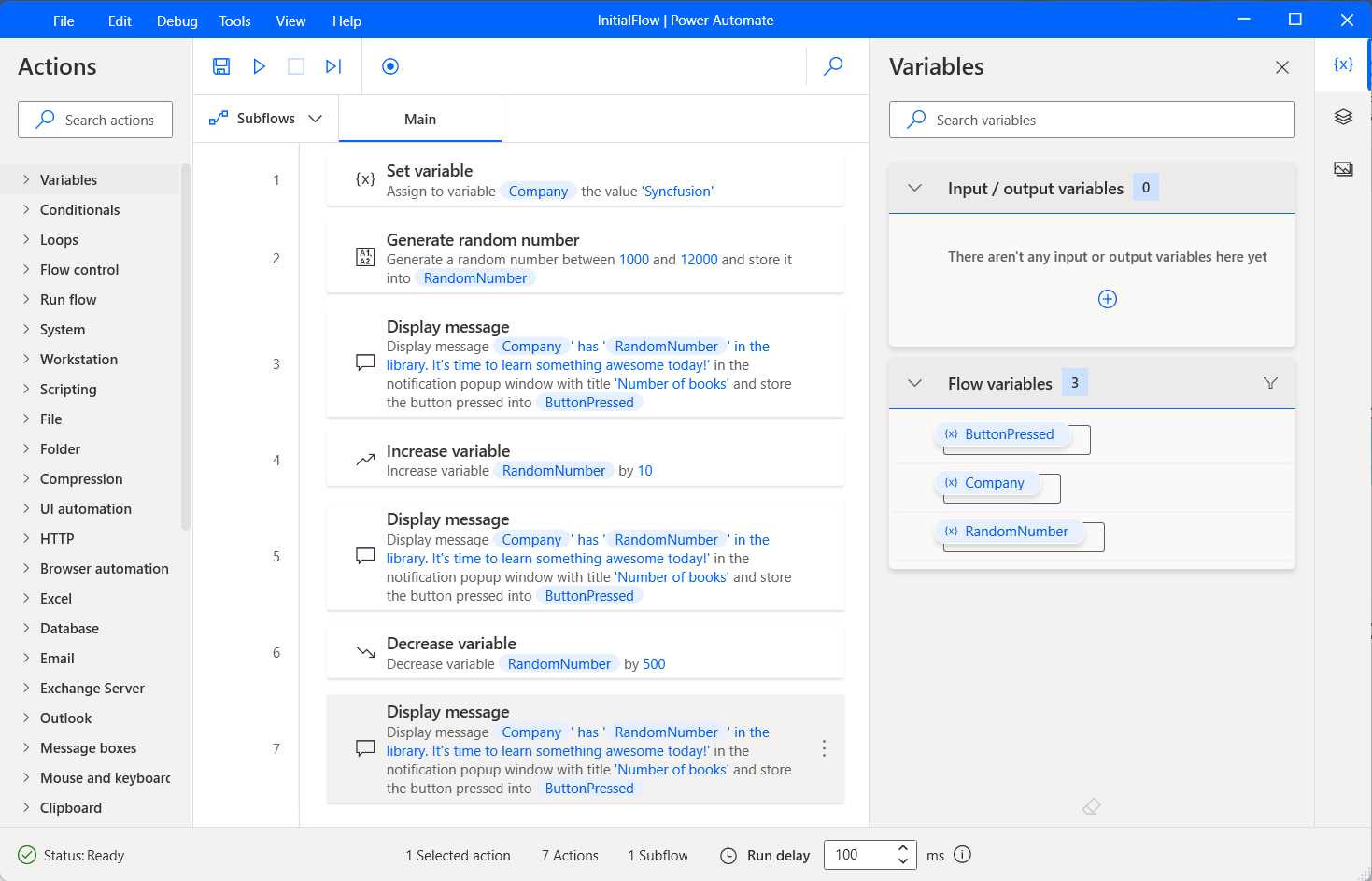Click the Generate random number action icon
Image resolution: width=1372 pixels, height=881 pixels.
366,258
